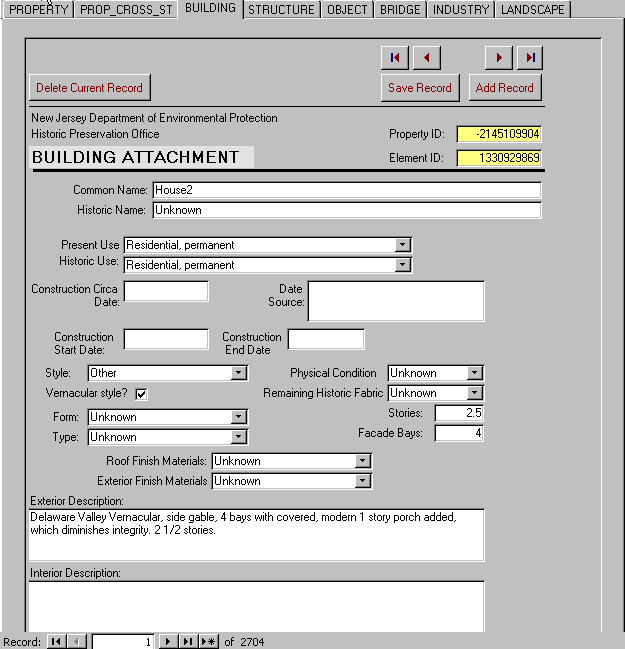Click the Save Record button
The width and height of the screenshot is (625, 649).
pyautogui.click(x=420, y=88)
